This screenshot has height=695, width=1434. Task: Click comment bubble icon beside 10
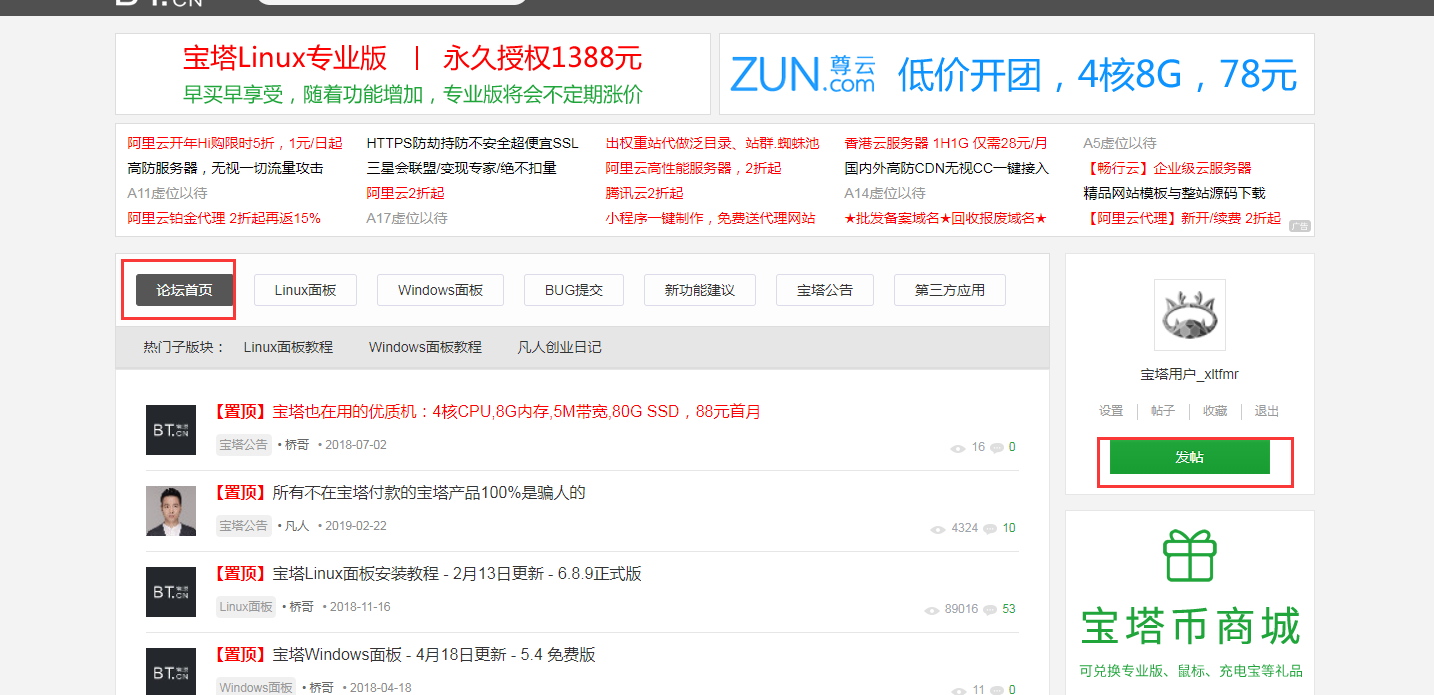[990, 528]
